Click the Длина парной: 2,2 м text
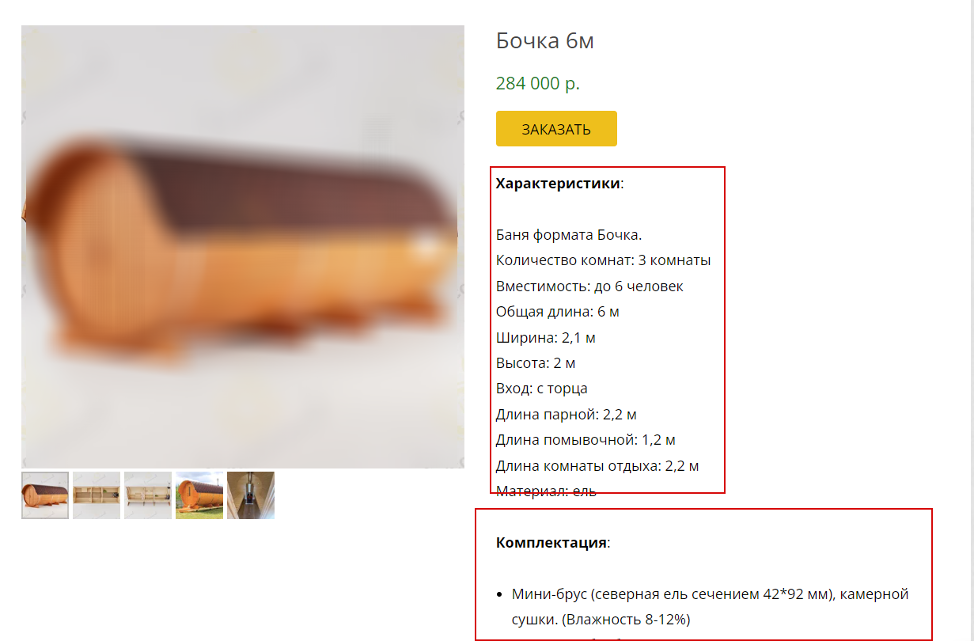Screen dimensions: 974x641 [x=566, y=414]
